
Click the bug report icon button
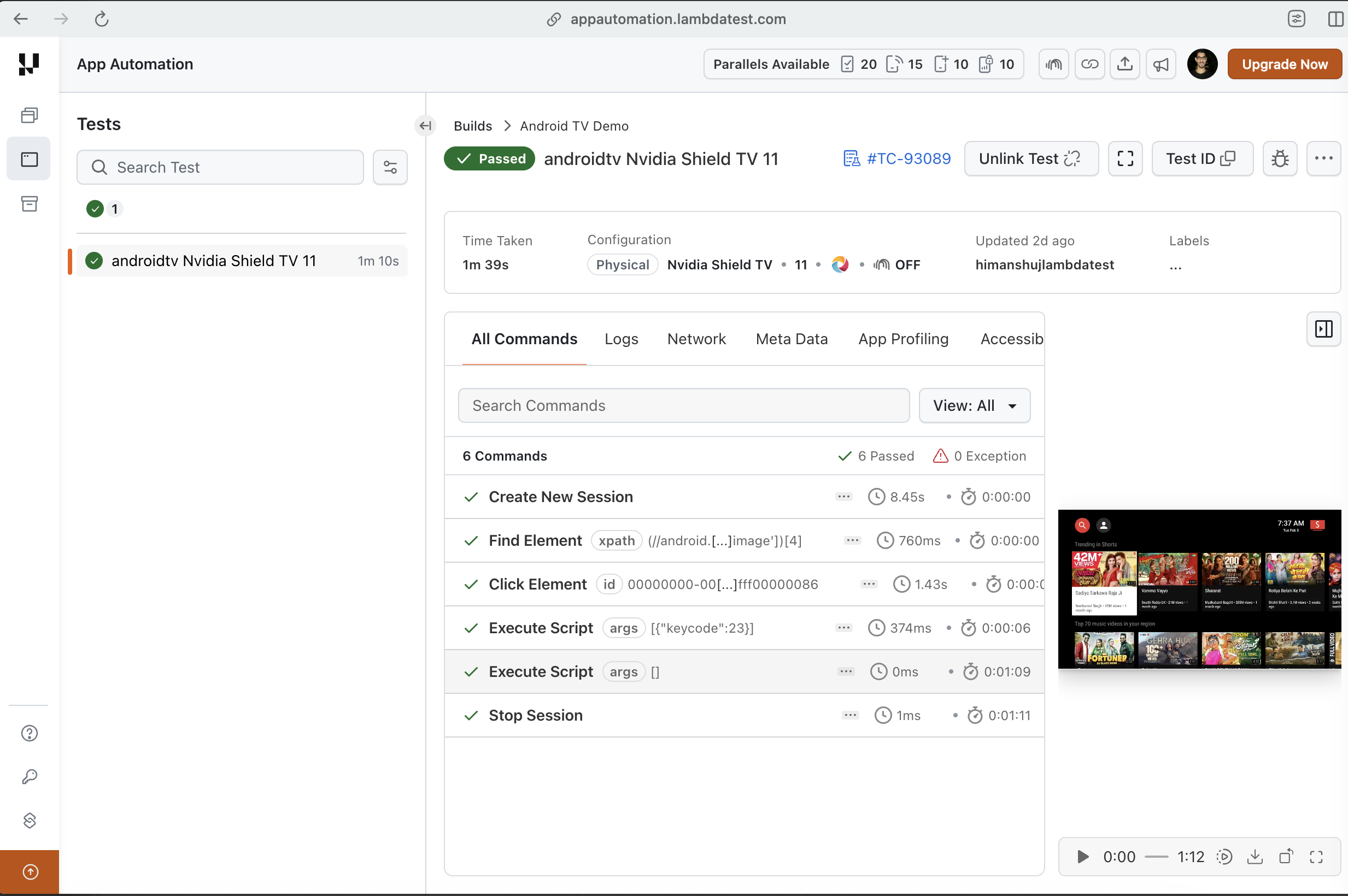[x=1280, y=158]
